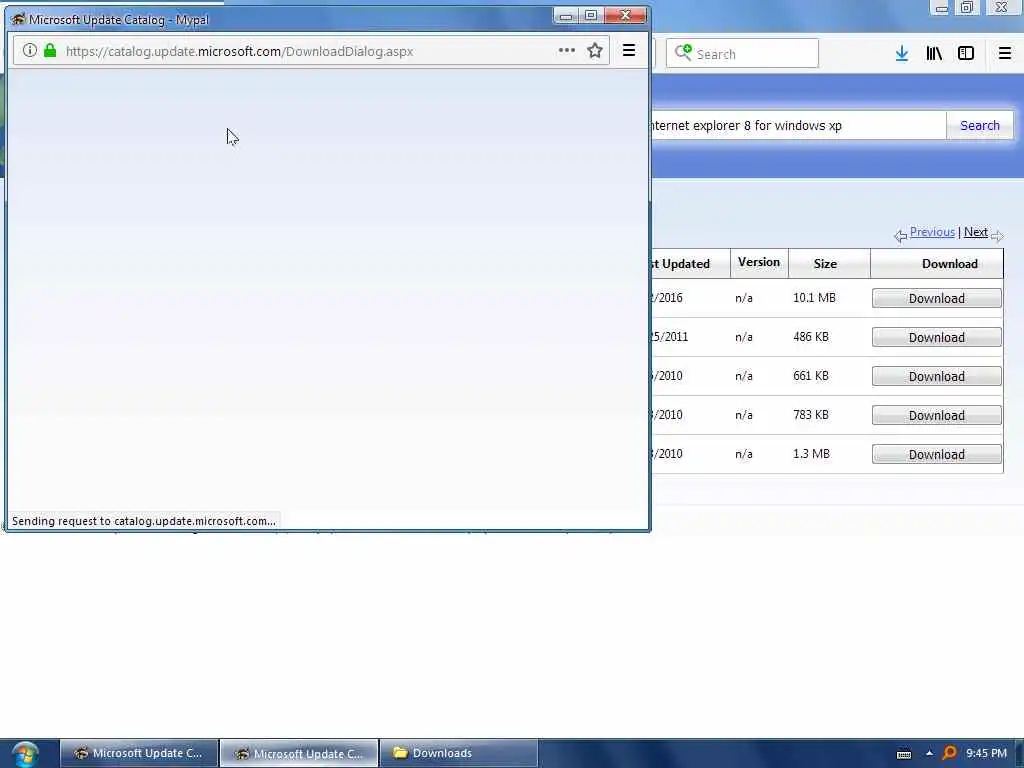This screenshot has width=1024, height=768.
Task: Switch to first Microsoft Update Catalog taskbar item
Action: pos(138,753)
